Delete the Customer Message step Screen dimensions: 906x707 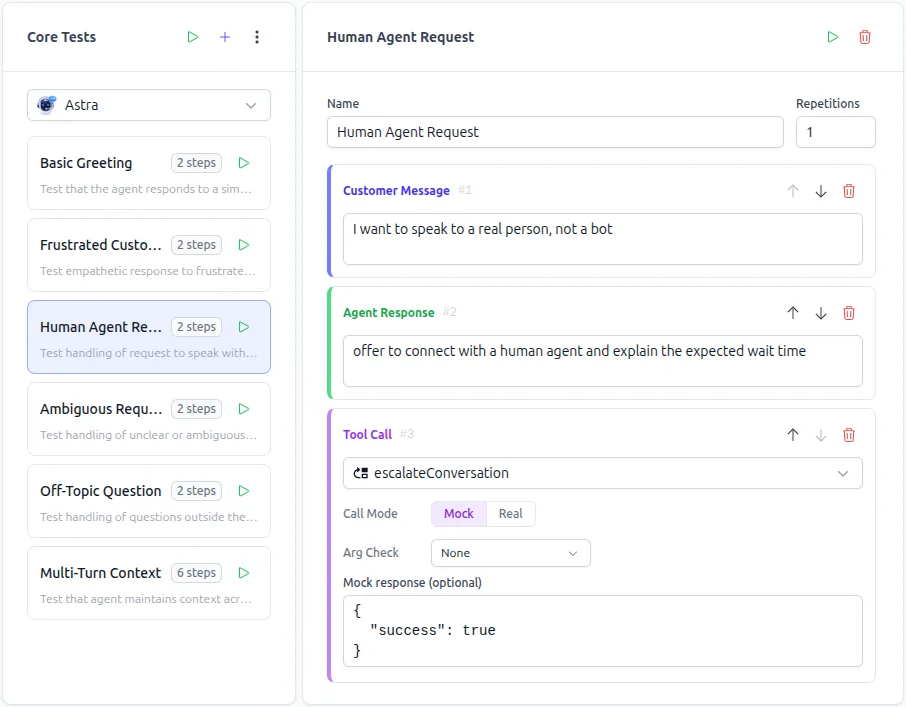[848, 190]
